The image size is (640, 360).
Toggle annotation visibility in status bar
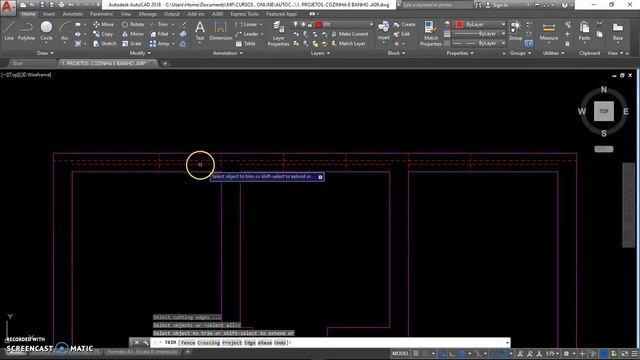point(520,353)
